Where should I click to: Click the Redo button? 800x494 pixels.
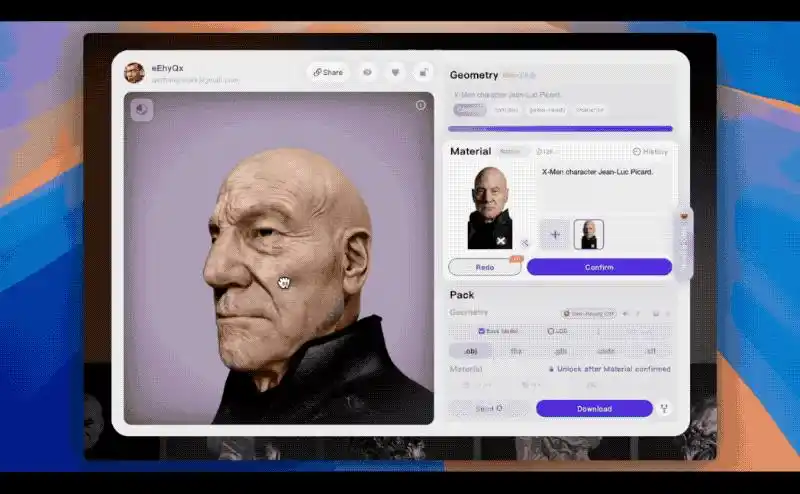pos(485,267)
